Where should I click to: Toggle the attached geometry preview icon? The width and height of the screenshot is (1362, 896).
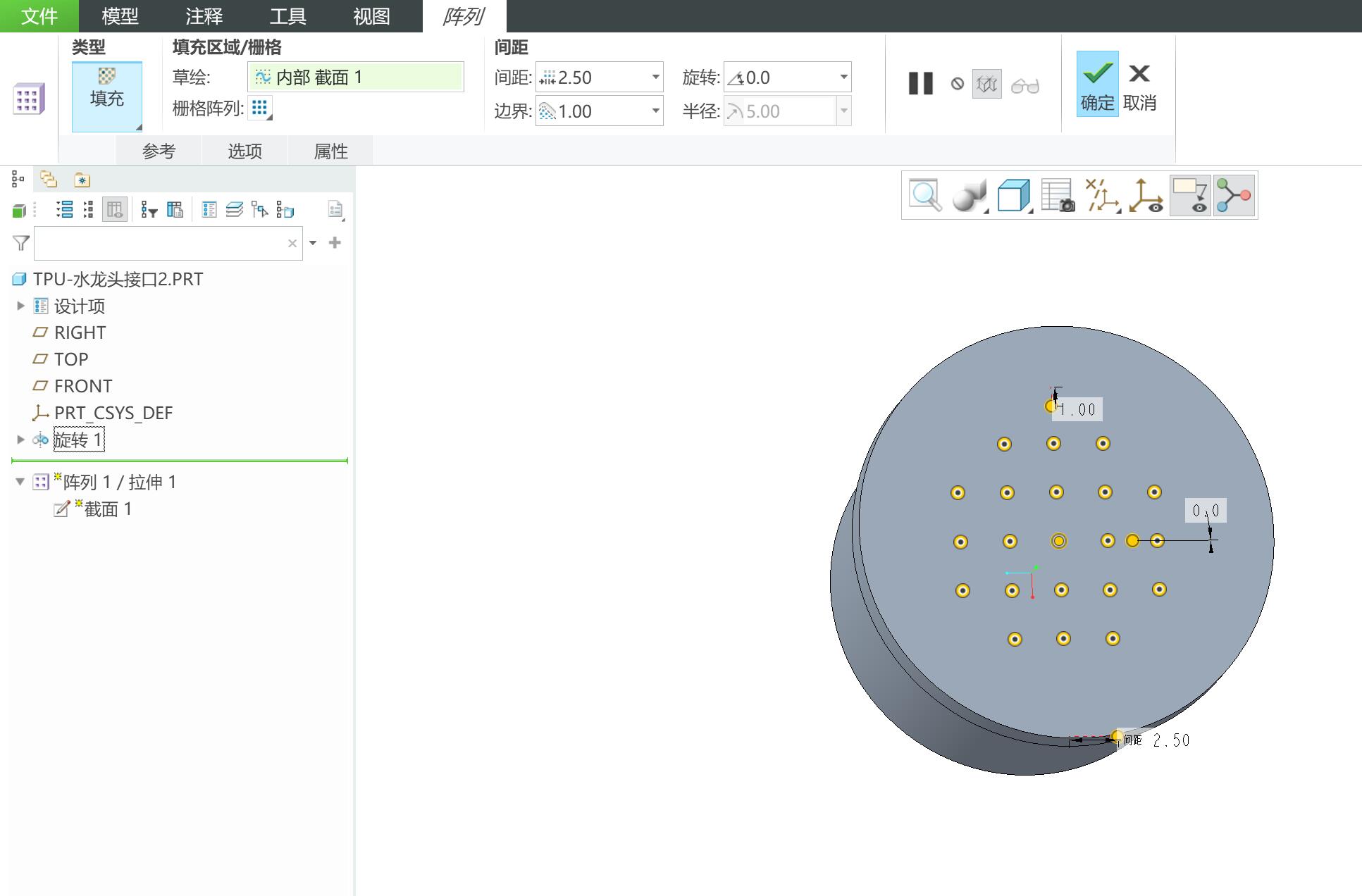point(987,84)
